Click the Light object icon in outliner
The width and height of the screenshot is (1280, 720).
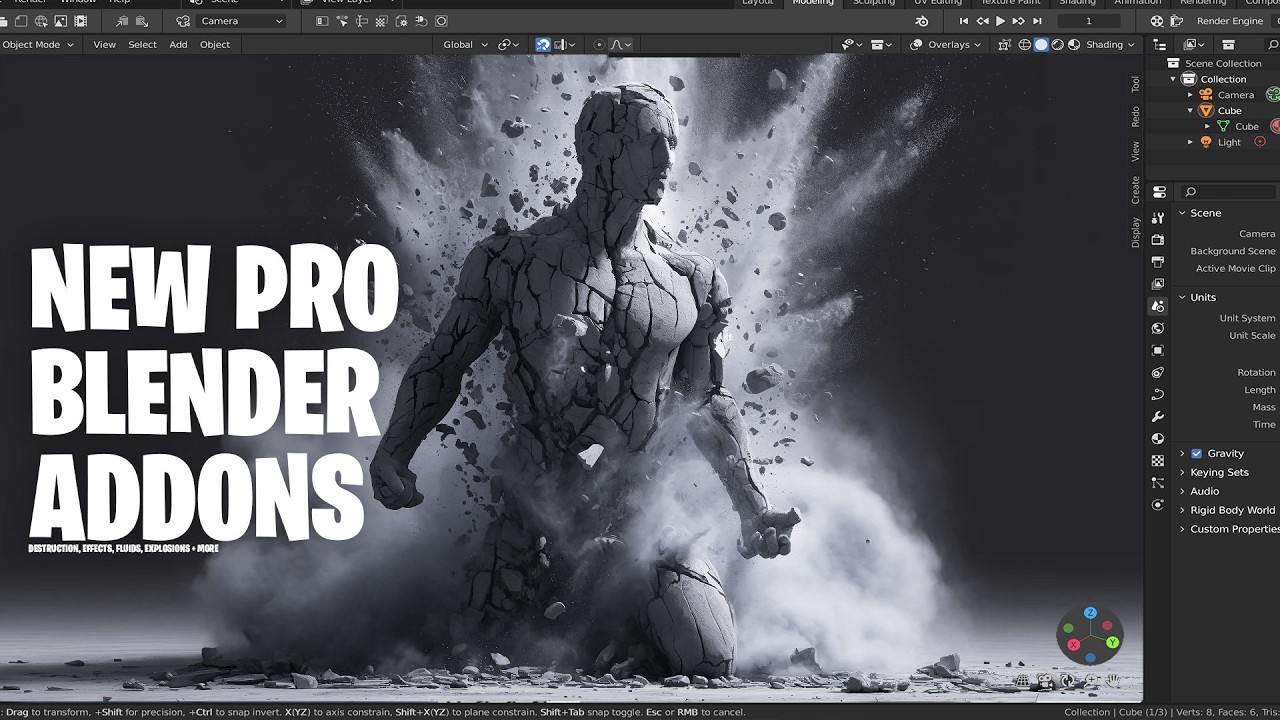tap(1206, 142)
